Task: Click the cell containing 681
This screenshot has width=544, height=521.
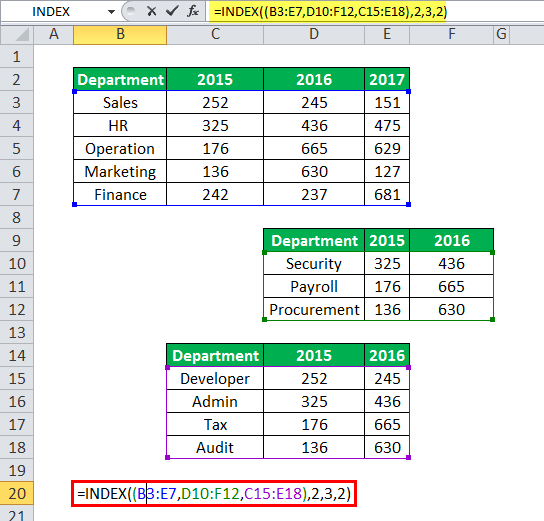Action: pyautogui.click(x=387, y=195)
